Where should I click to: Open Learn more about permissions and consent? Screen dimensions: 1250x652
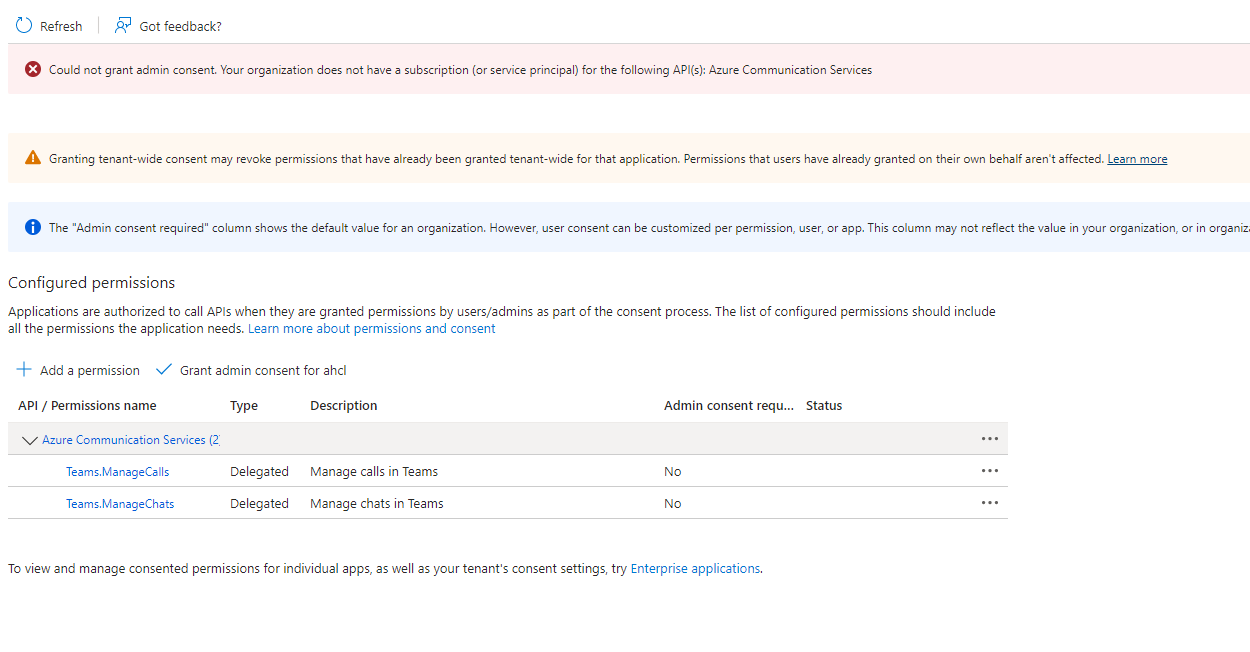tap(371, 328)
